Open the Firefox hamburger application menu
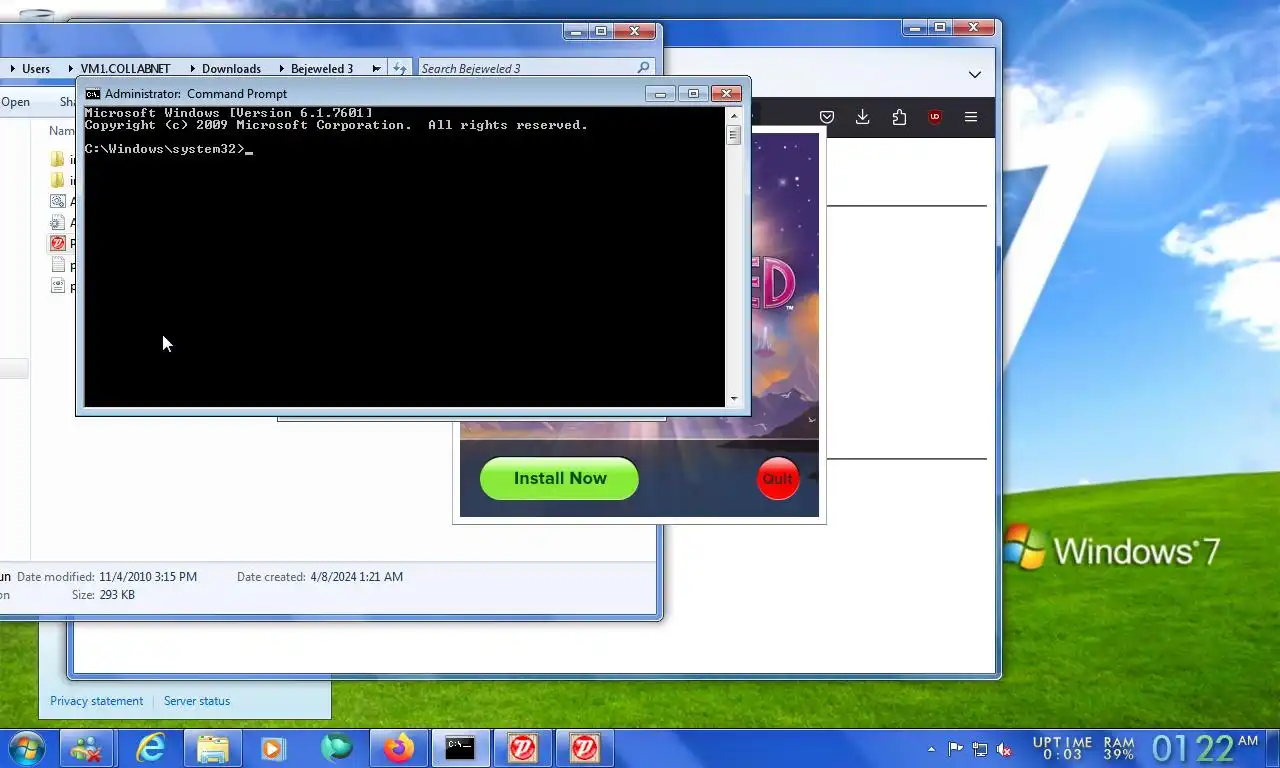 pos(971,117)
